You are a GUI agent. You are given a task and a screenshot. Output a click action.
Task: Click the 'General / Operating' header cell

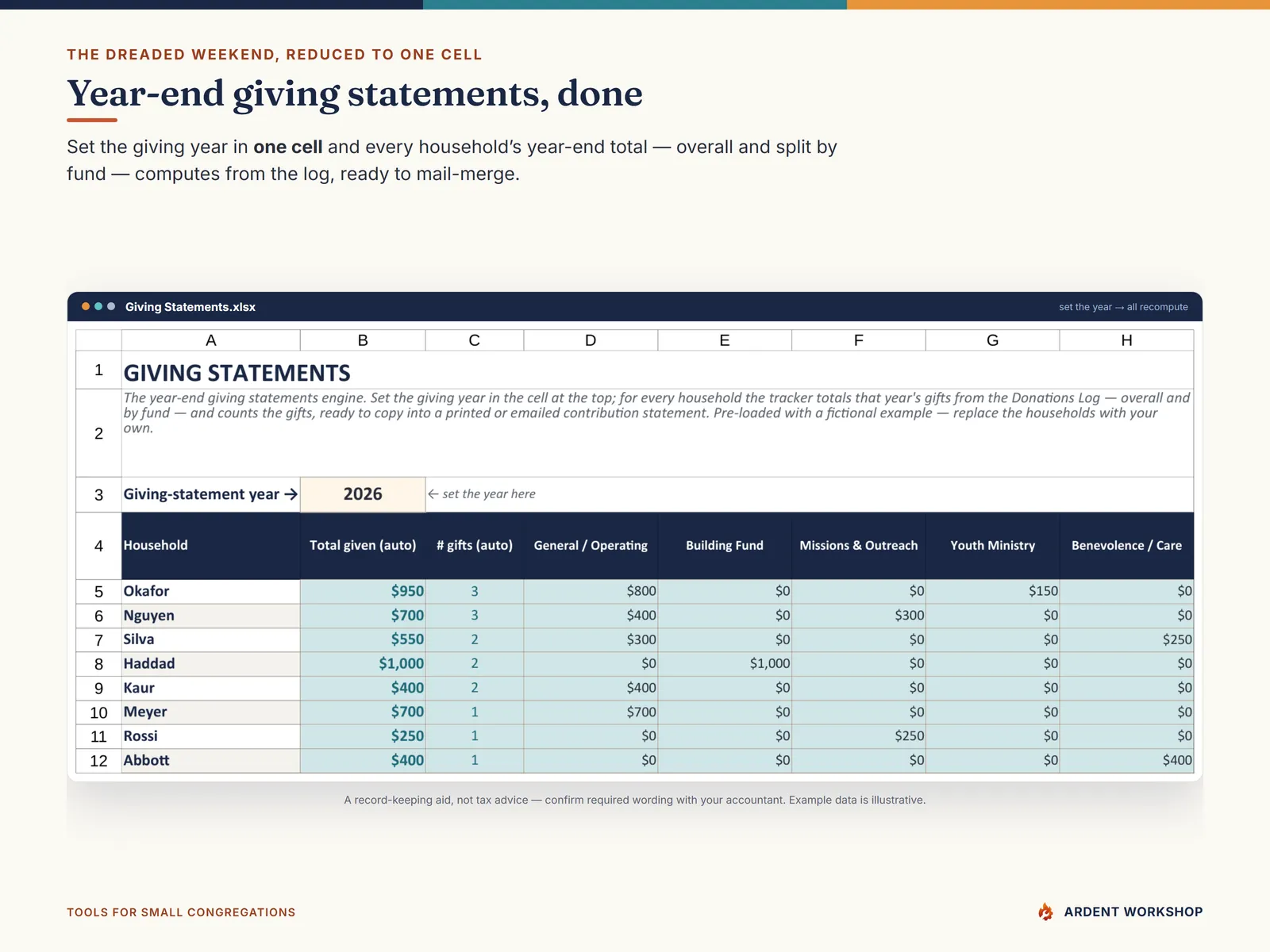[591, 545]
